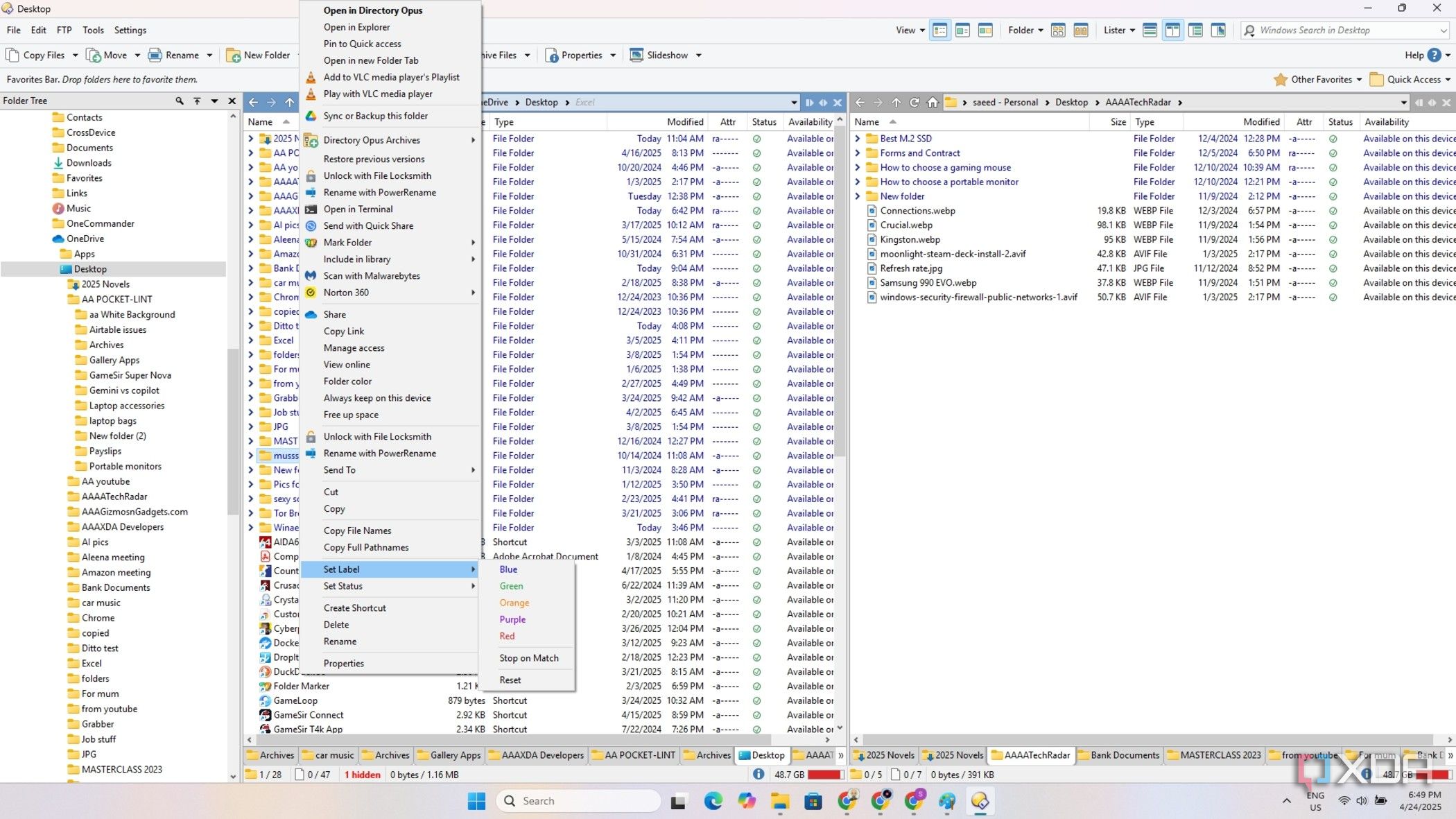Image resolution: width=1456 pixels, height=819 pixels.
Task: Open the View dropdown menu
Action: (910, 31)
